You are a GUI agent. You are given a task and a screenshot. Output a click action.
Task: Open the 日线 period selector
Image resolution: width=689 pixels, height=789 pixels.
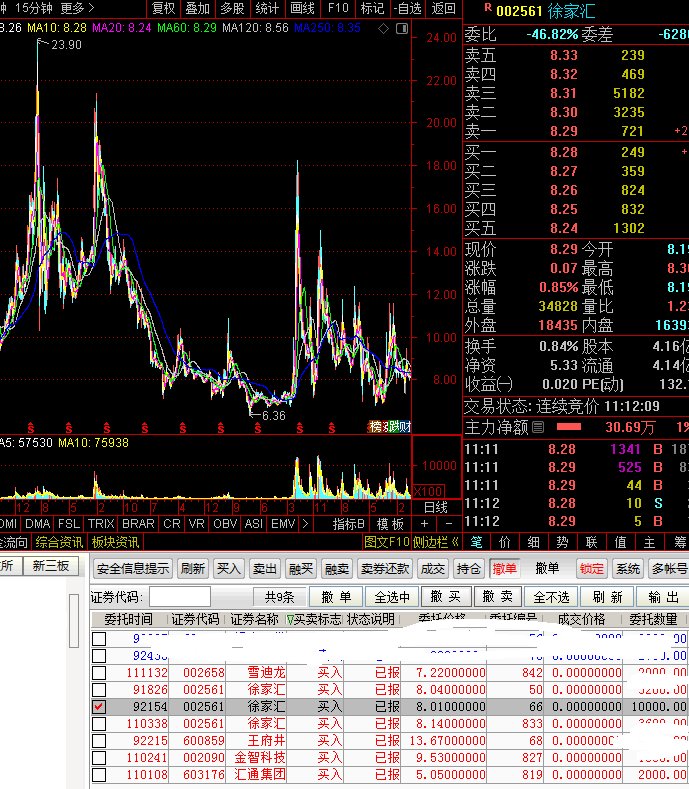tap(435, 507)
